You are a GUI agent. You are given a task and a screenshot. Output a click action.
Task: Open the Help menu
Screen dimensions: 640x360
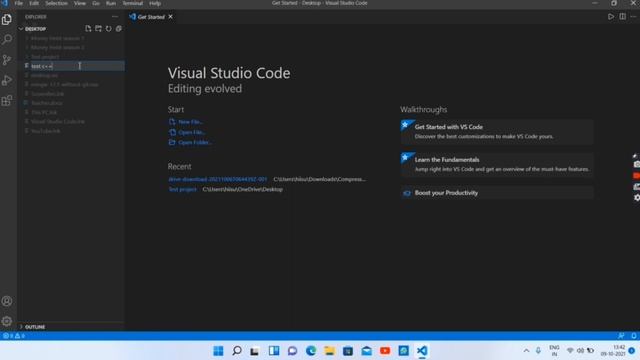[155, 3]
